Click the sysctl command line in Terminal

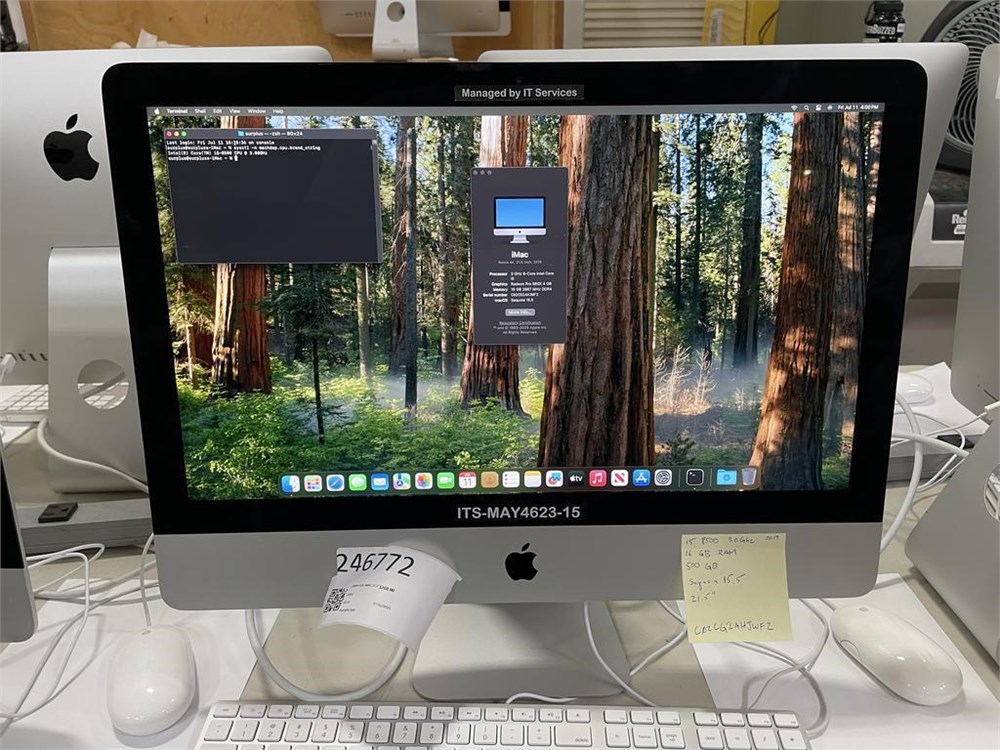243,148
